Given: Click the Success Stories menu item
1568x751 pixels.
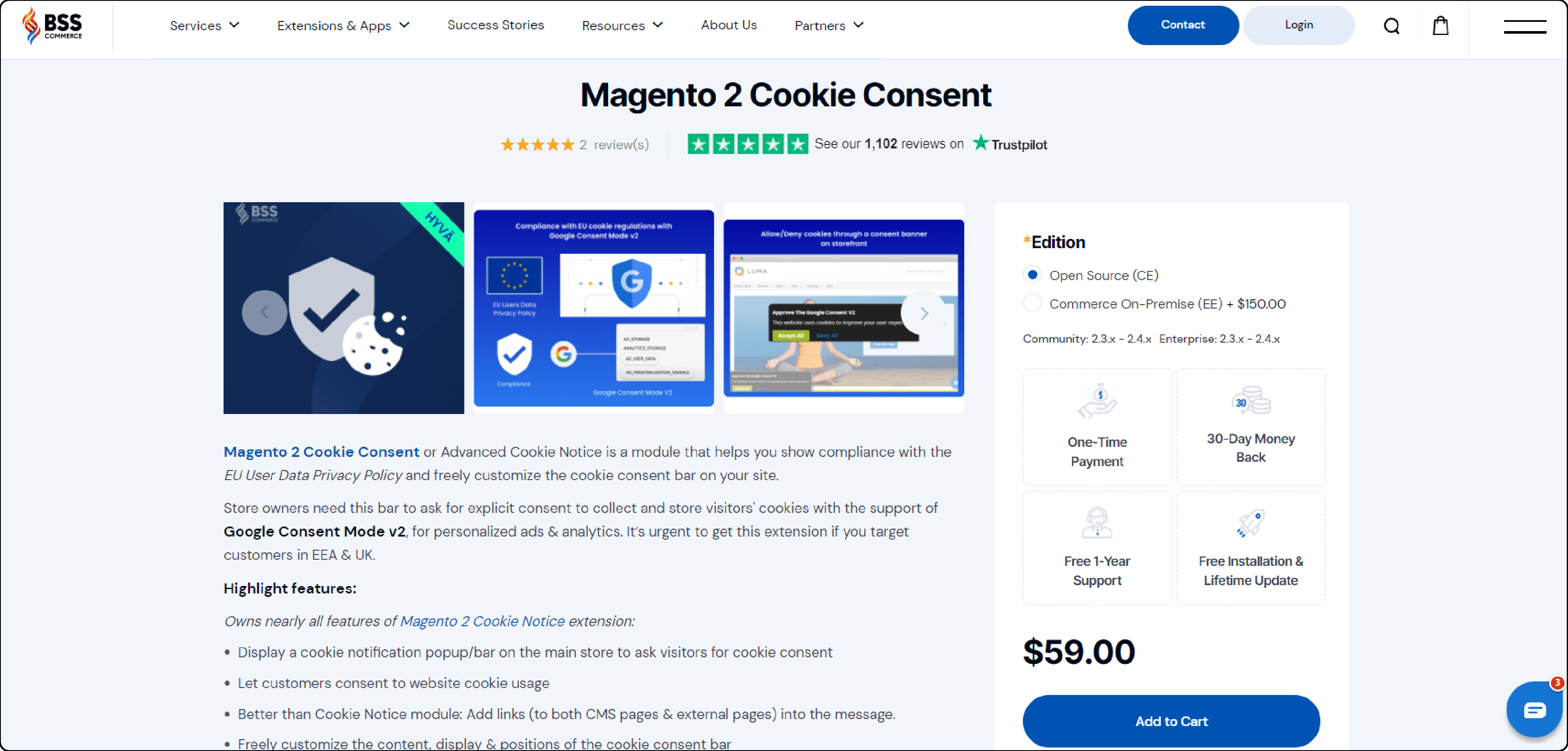Looking at the screenshot, I should pyautogui.click(x=497, y=25).
